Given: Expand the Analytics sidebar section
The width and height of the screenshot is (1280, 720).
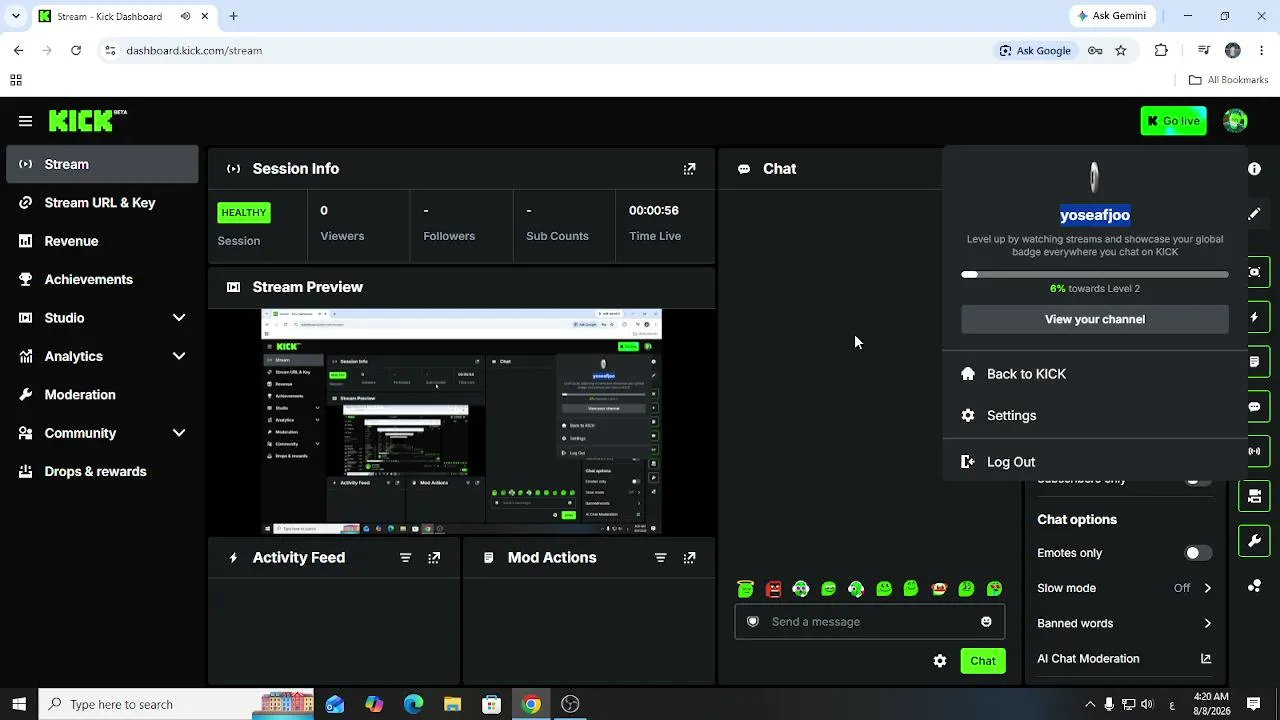Looking at the screenshot, I should pos(179,356).
